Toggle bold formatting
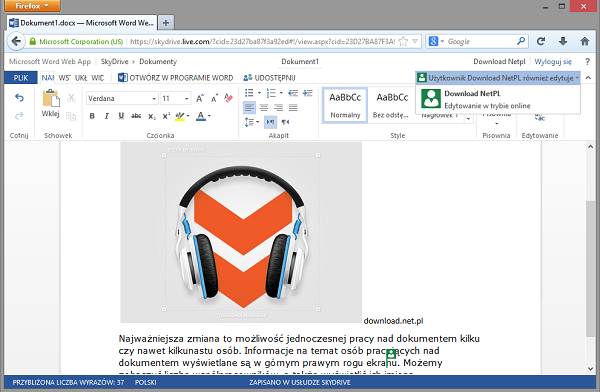 point(92,116)
